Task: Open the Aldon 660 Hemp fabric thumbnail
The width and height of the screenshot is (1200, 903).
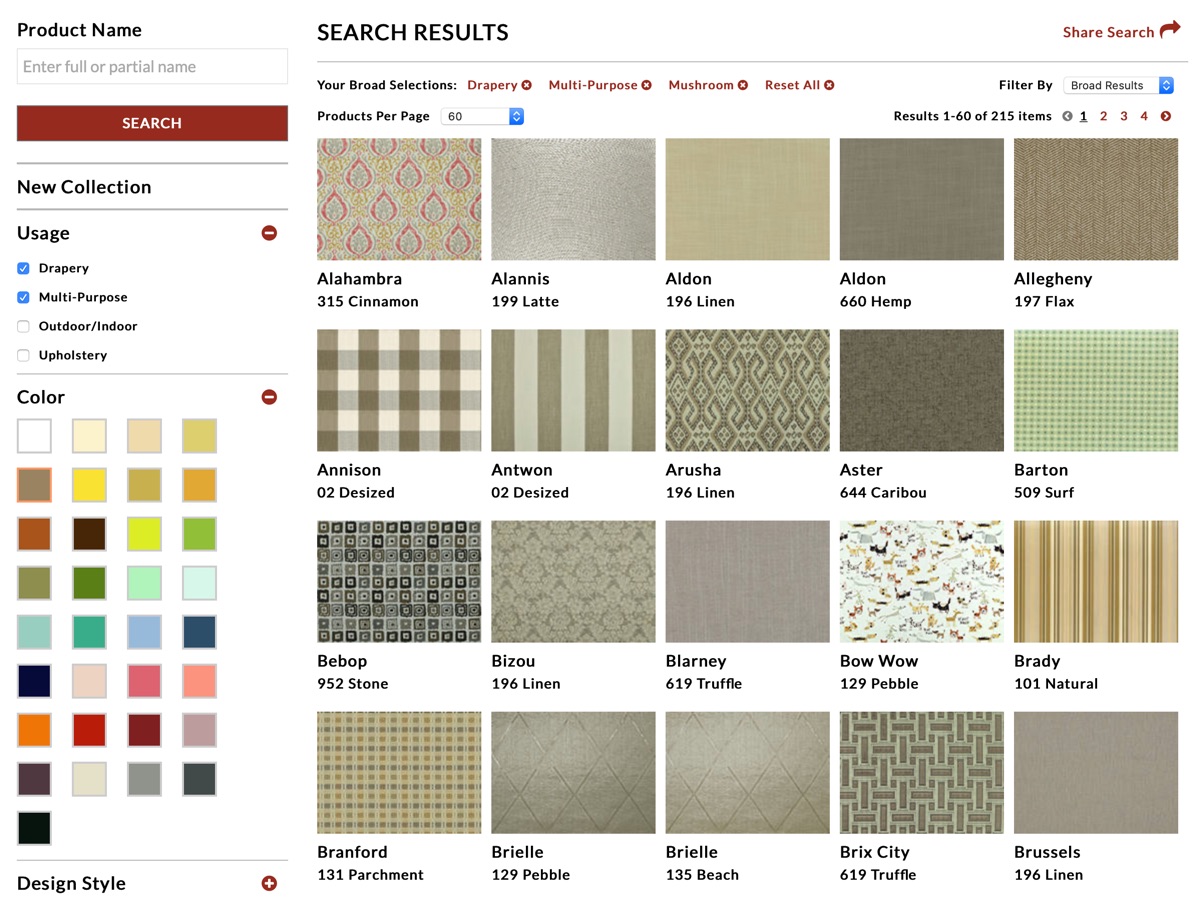Action: [922, 200]
